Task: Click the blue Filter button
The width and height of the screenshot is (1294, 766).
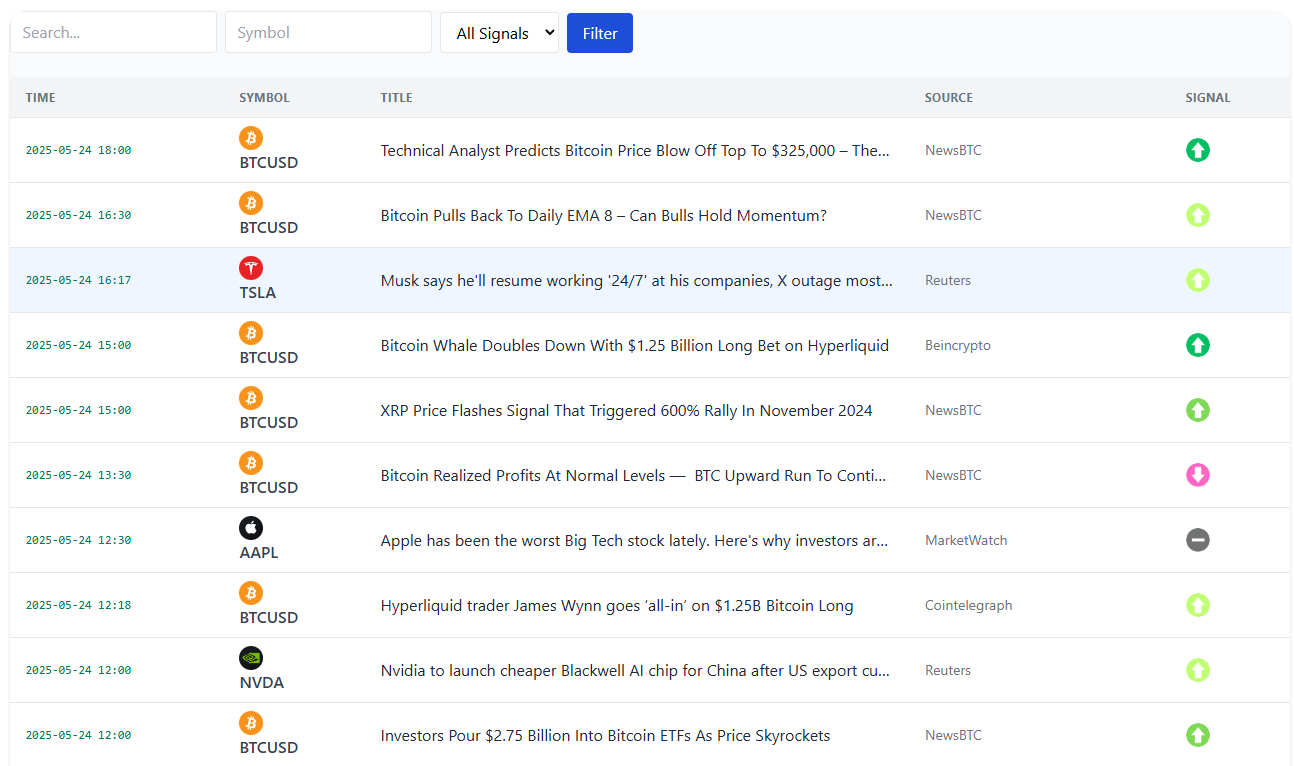Action: [600, 33]
